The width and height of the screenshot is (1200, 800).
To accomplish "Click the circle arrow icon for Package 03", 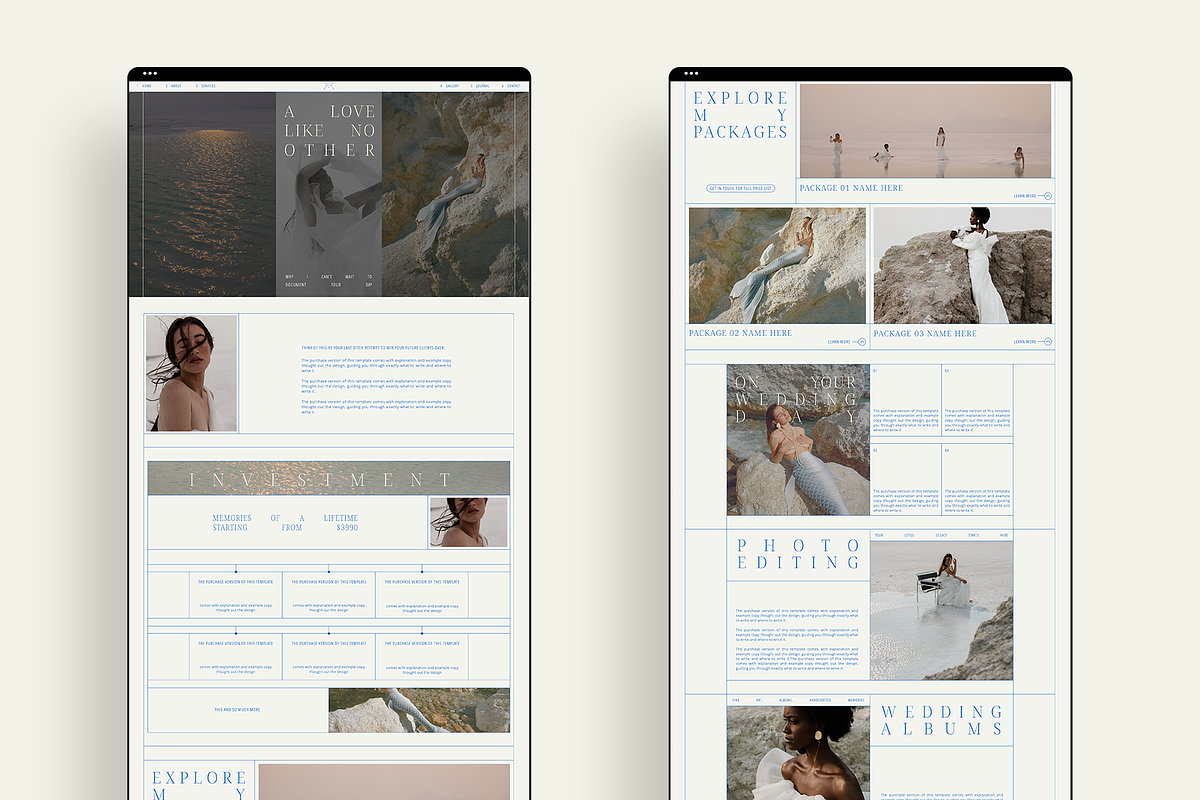I will 1048,342.
